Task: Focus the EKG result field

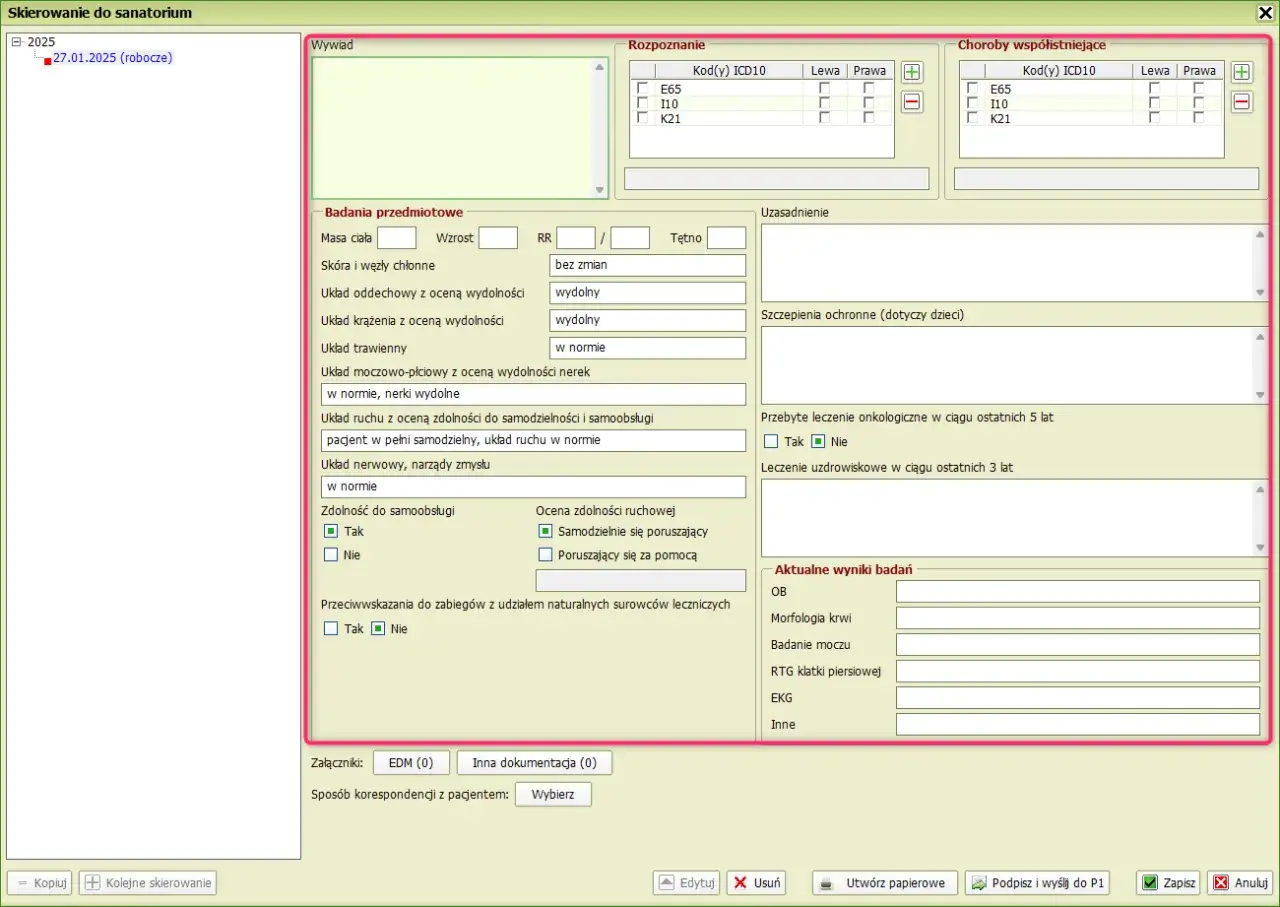Action: 1078,697
